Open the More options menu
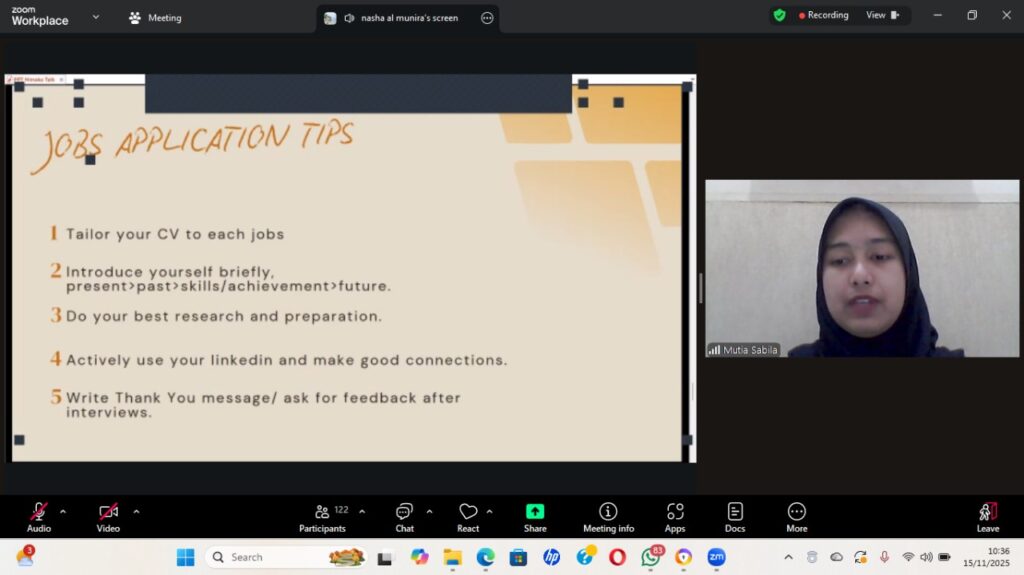The image size is (1024, 575). click(797, 516)
